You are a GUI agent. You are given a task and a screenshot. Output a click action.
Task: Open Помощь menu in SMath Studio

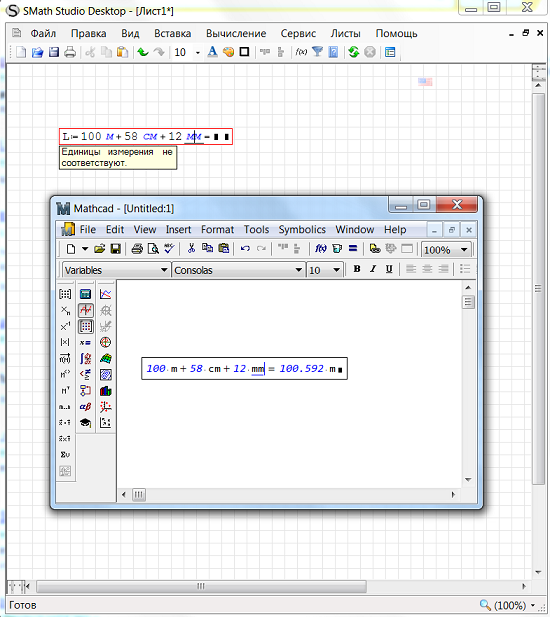pos(396,33)
